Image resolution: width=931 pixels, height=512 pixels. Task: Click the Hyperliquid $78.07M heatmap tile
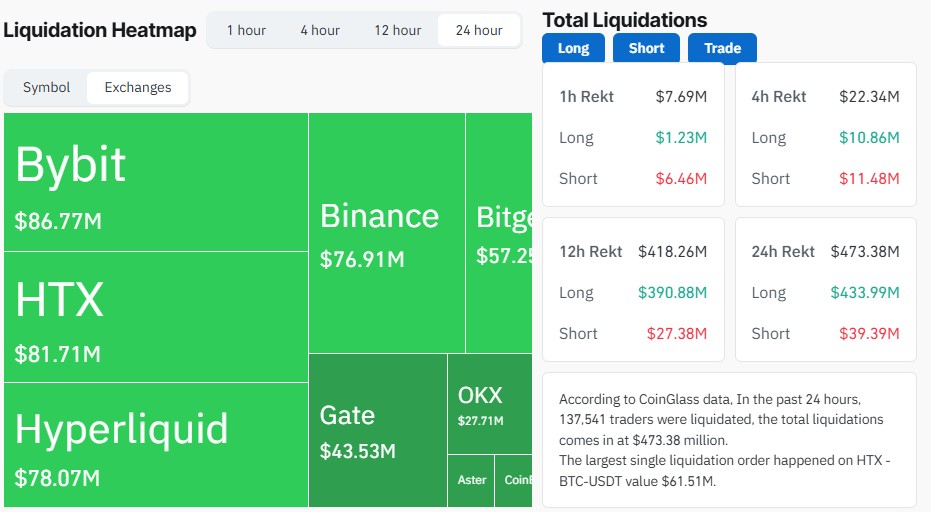pyautogui.click(x=156, y=444)
